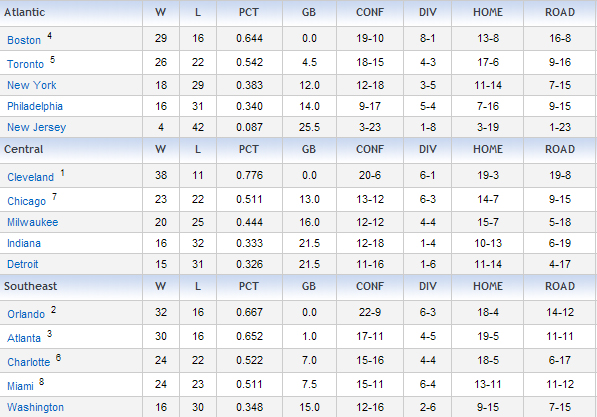597x417 pixels.
Task: Click the Atlantic division ROAD column header
Action: pyautogui.click(x=560, y=12)
